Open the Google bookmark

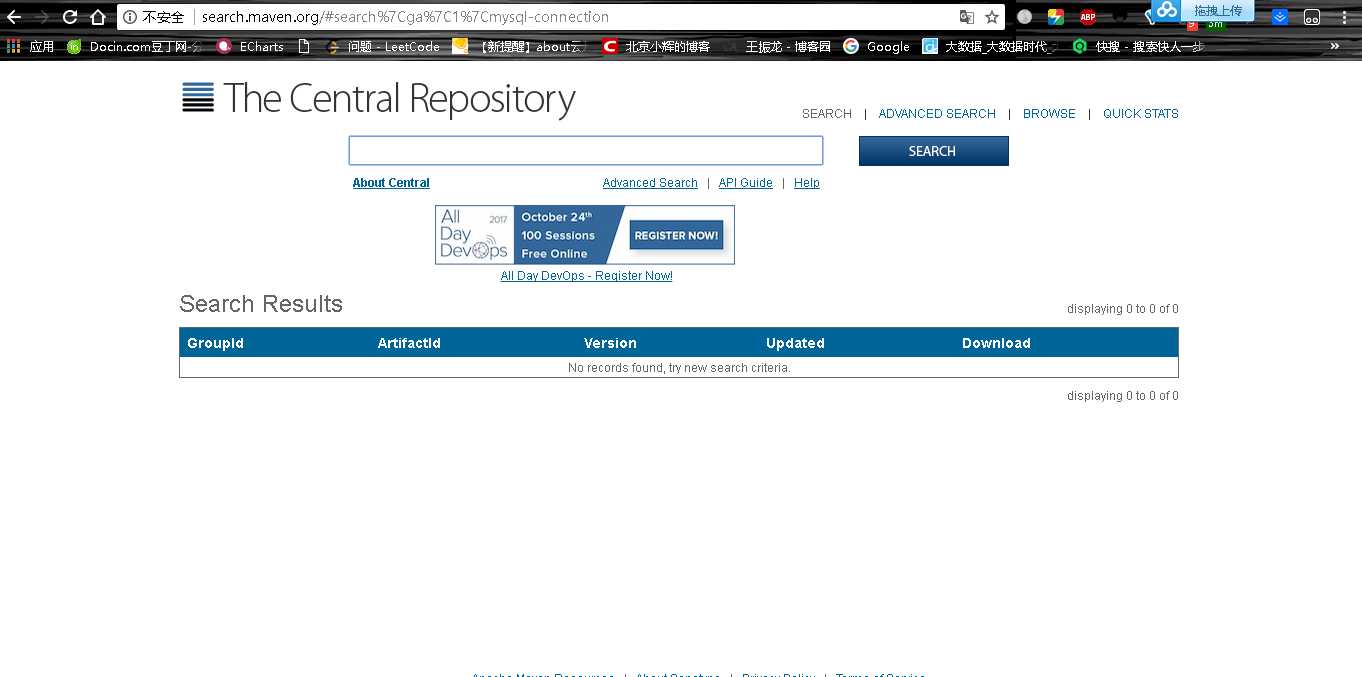coord(876,46)
